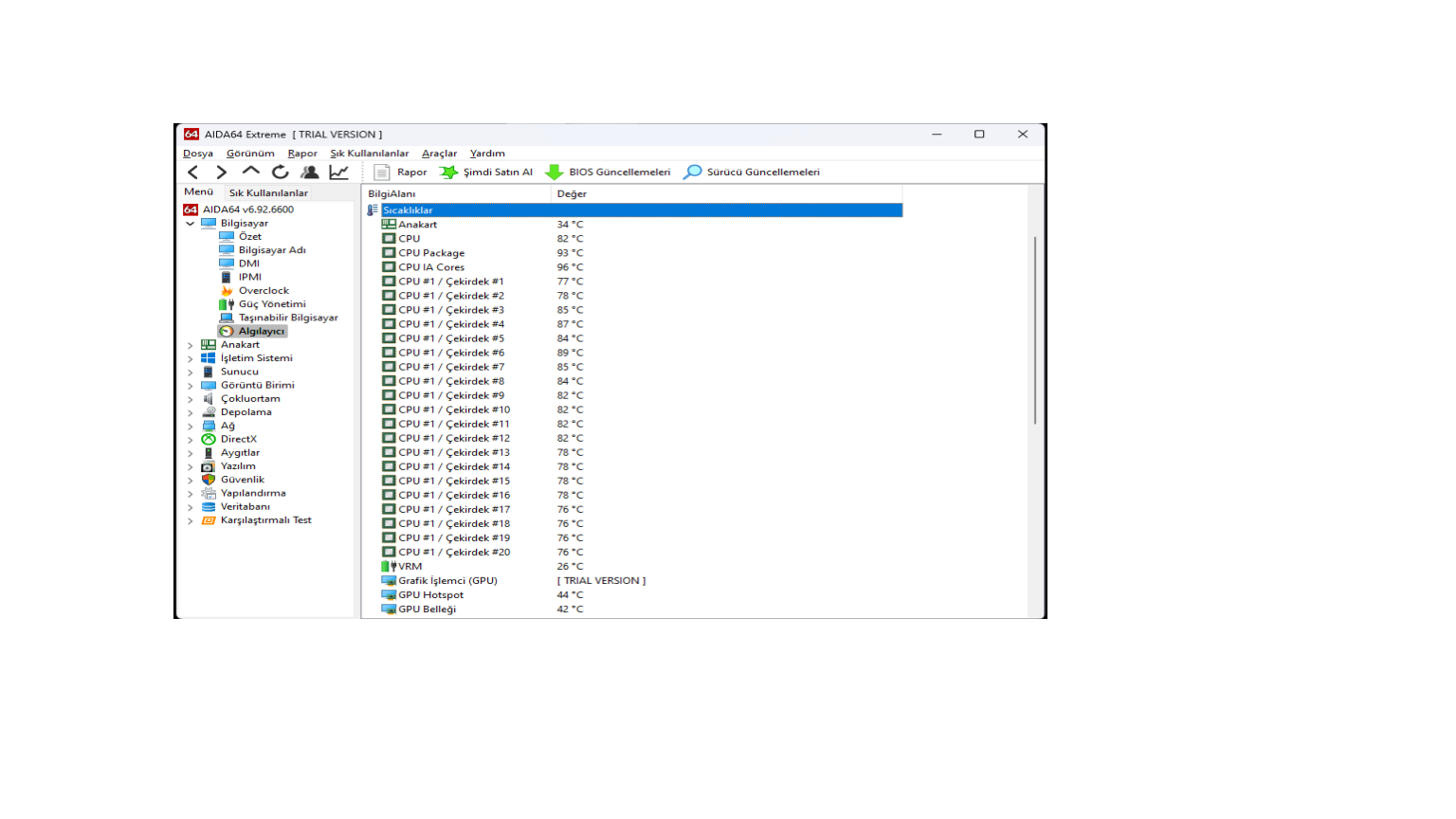Open Sürücü Güncellemeleri driver updates

(x=752, y=173)
